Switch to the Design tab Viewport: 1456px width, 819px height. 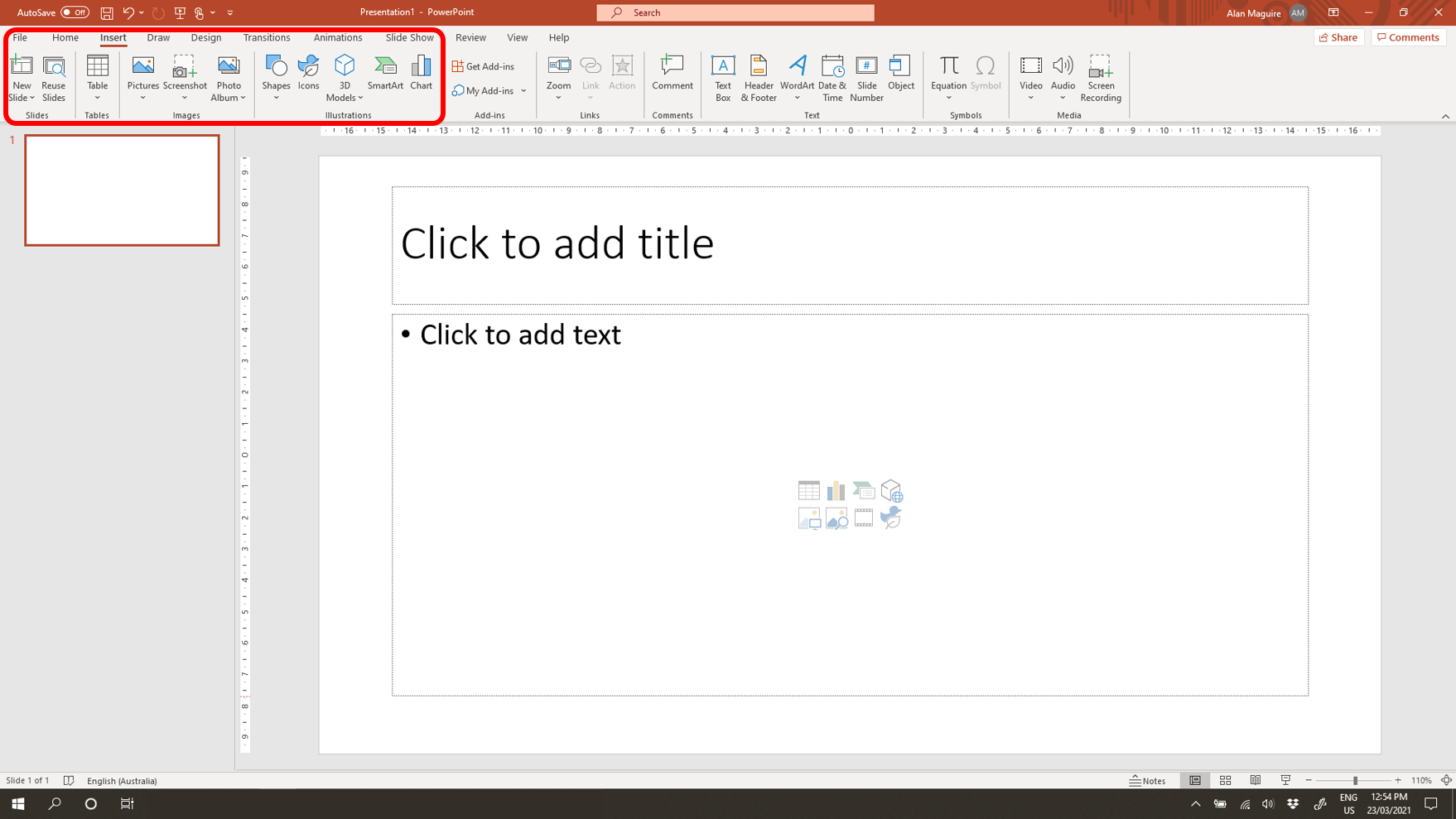point(205,37)
